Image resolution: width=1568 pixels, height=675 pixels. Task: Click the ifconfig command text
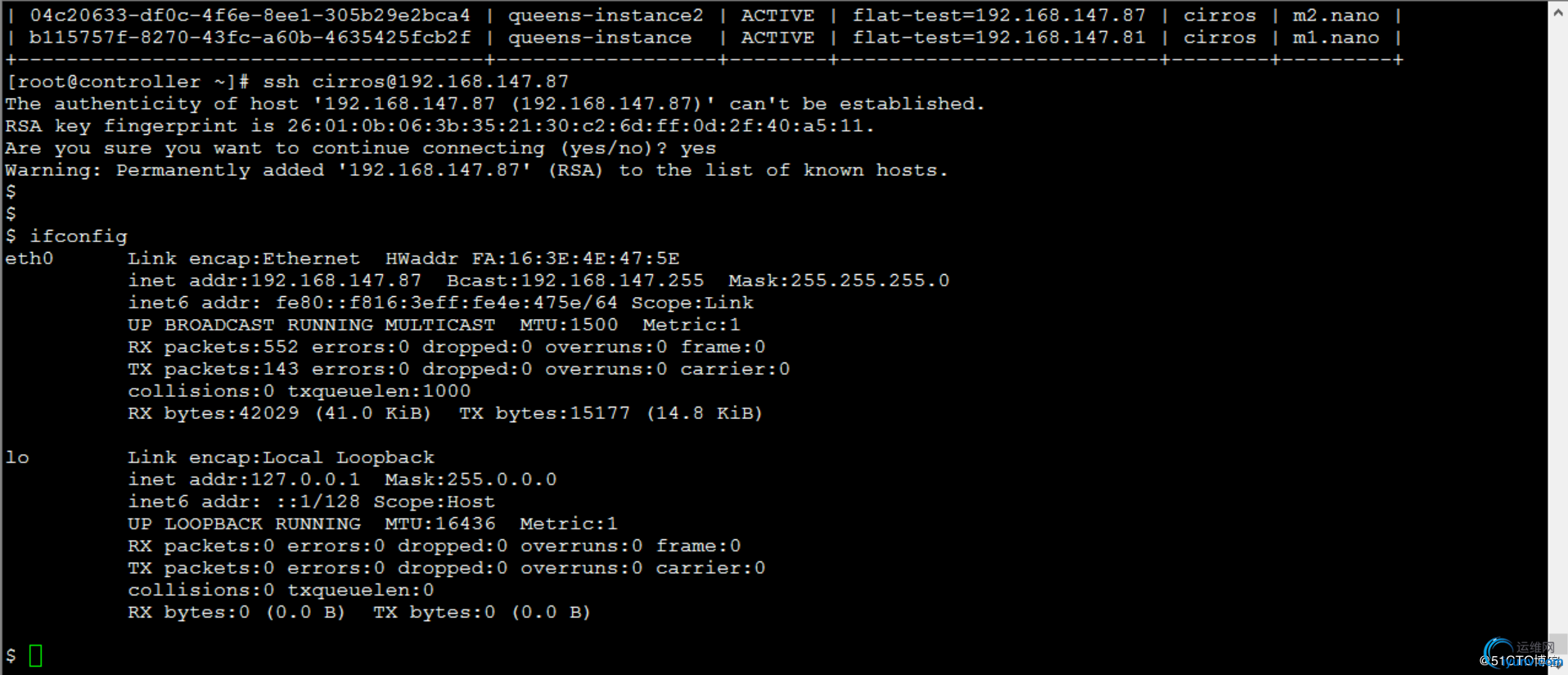click(x=79, y=236)
